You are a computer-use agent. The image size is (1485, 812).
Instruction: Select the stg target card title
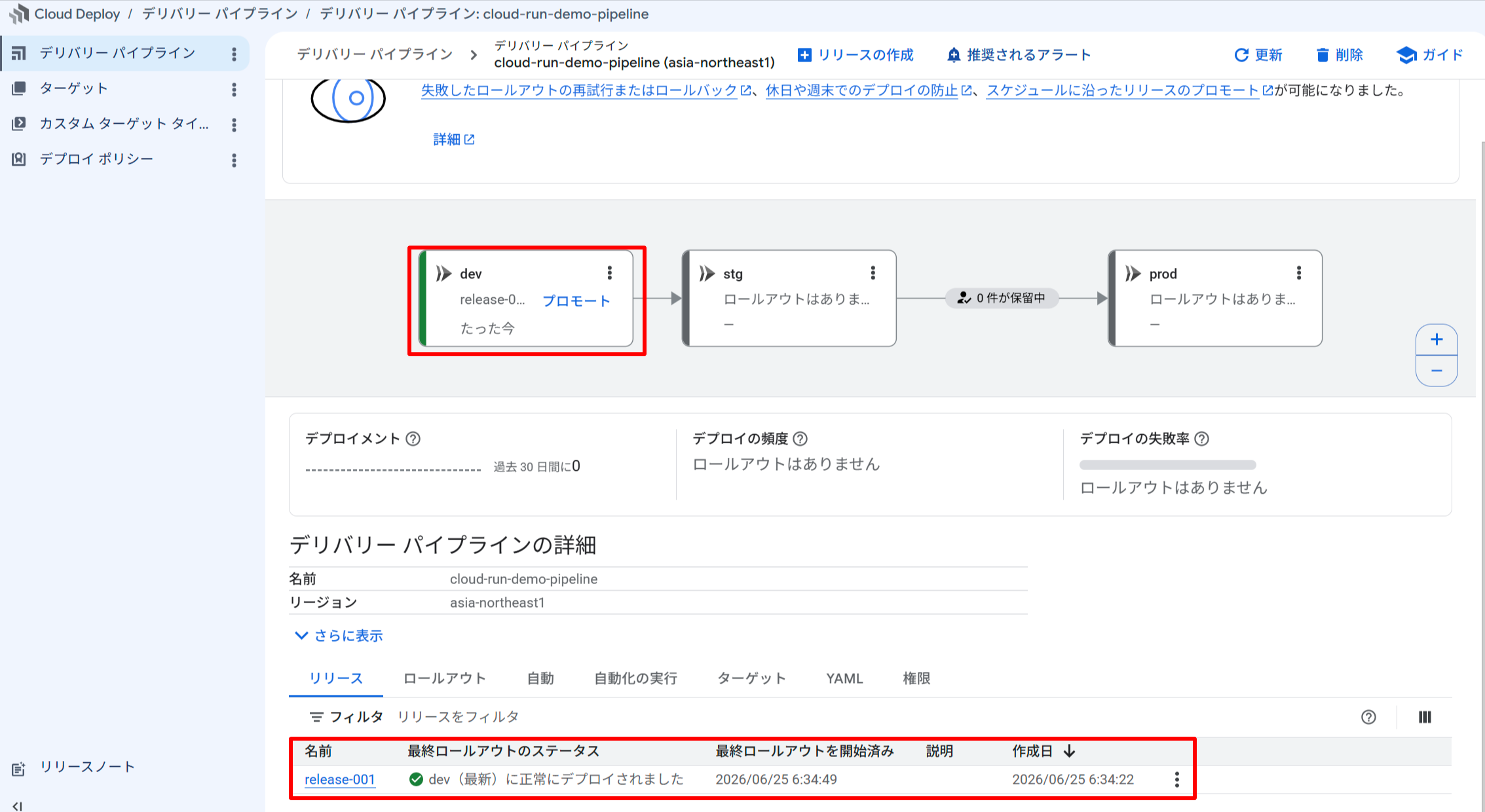tap(733, 274)
